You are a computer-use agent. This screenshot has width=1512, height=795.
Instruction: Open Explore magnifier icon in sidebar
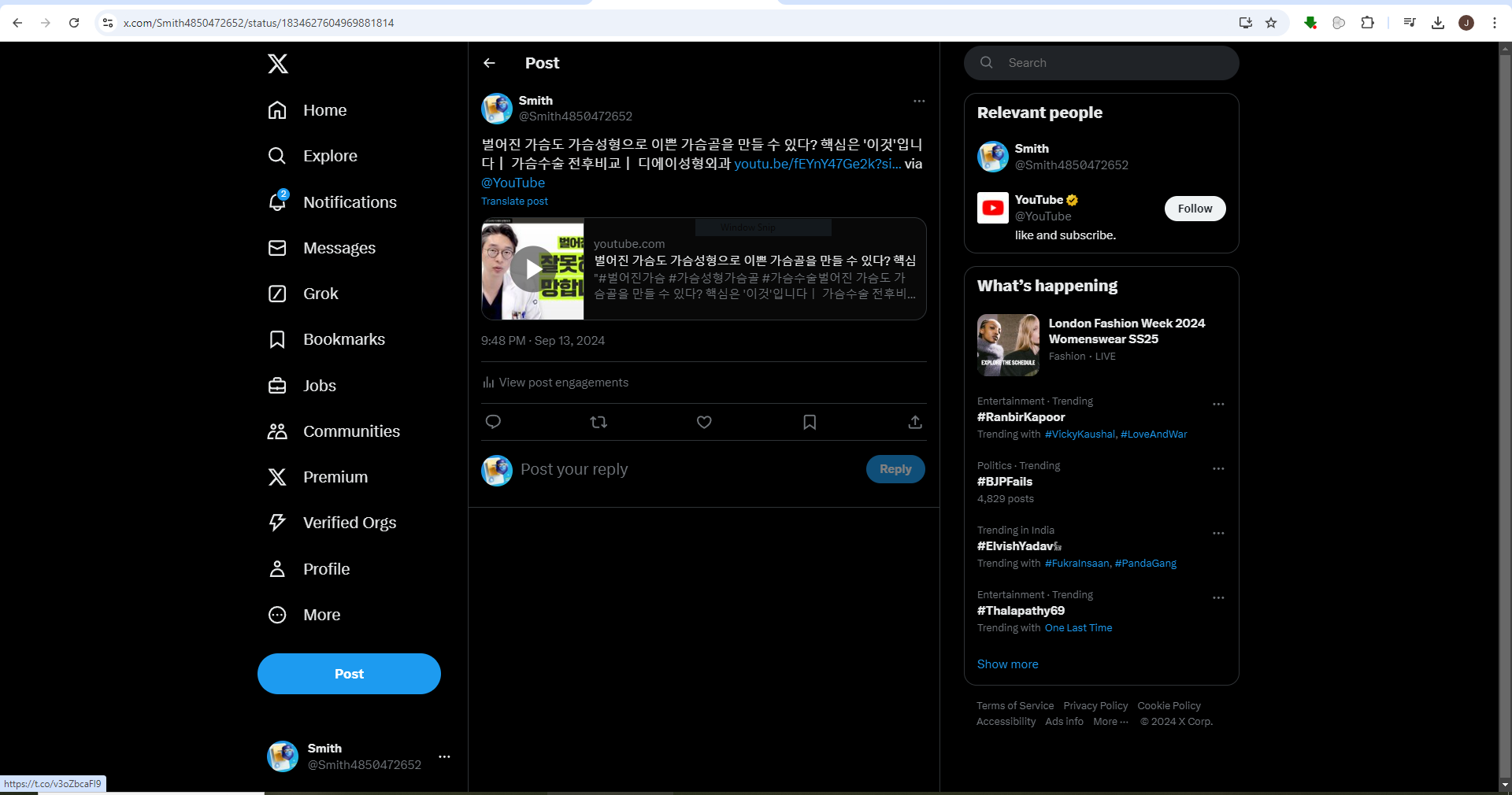277,156
